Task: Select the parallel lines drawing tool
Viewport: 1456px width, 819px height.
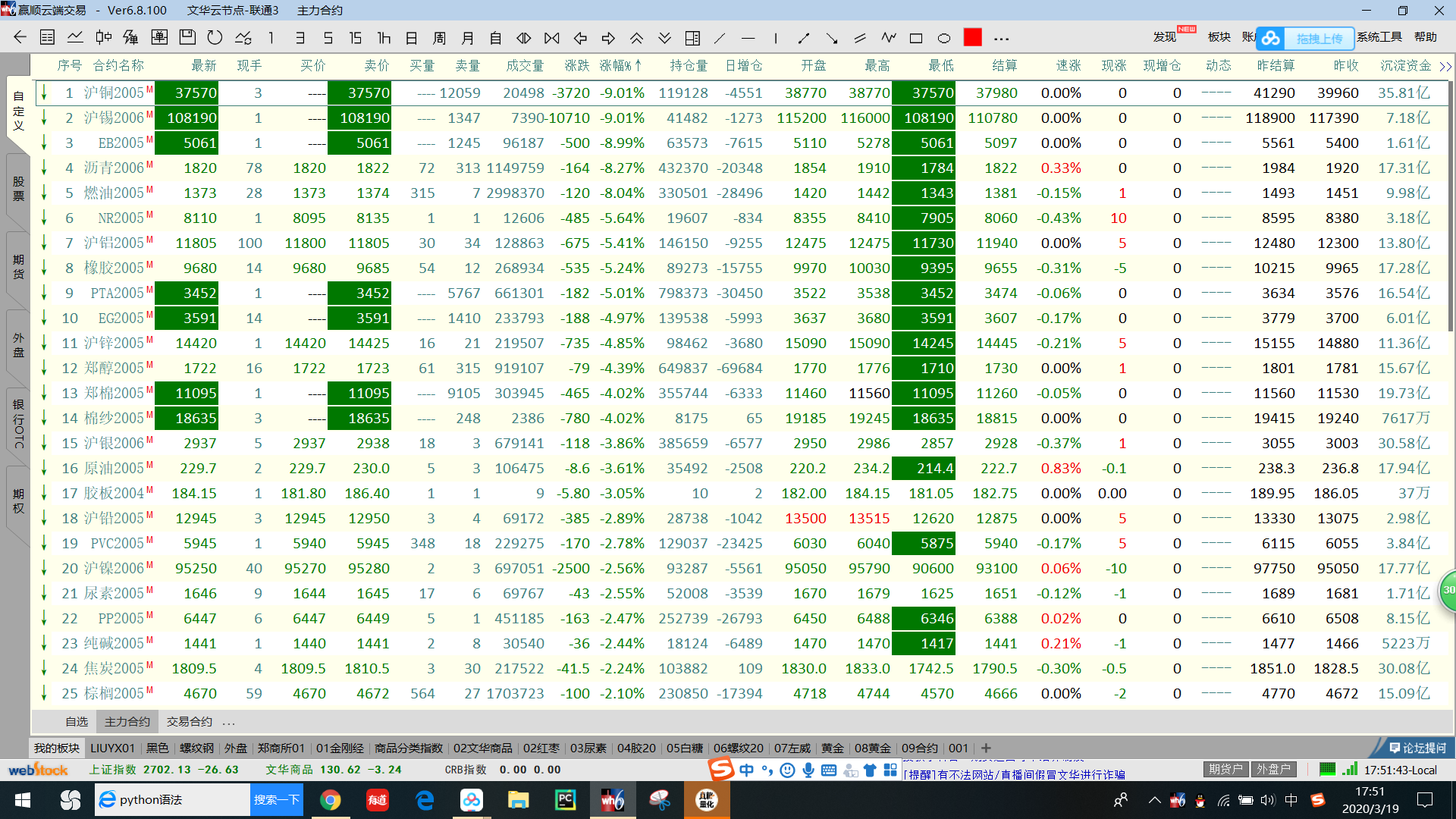Action: (860, 37)
